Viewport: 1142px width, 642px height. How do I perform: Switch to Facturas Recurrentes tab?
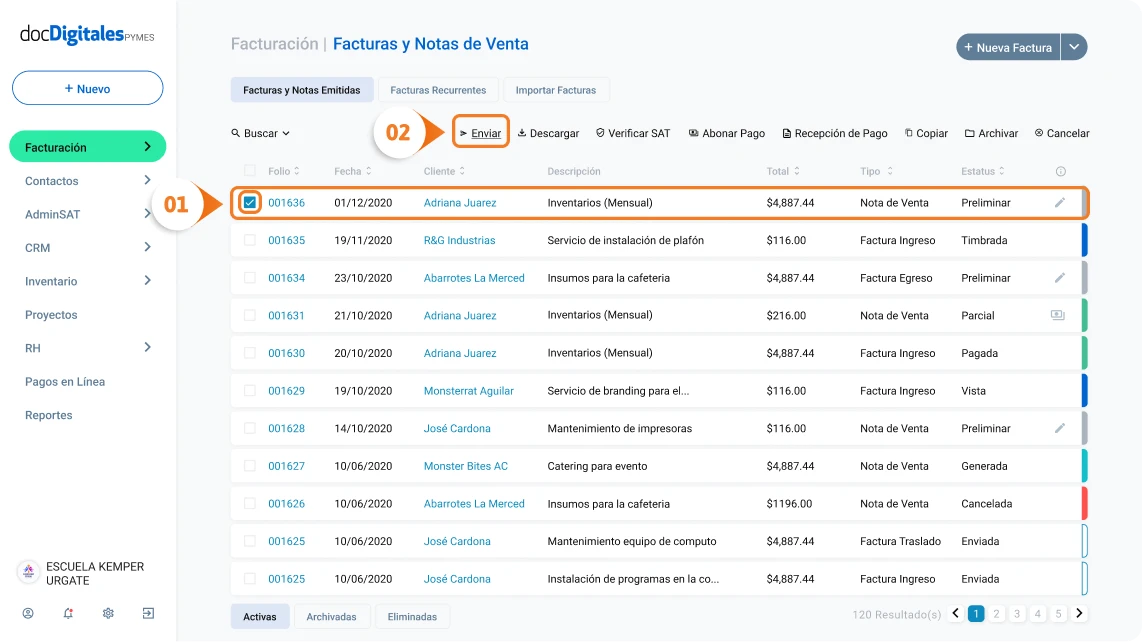(x=438, y=90)
